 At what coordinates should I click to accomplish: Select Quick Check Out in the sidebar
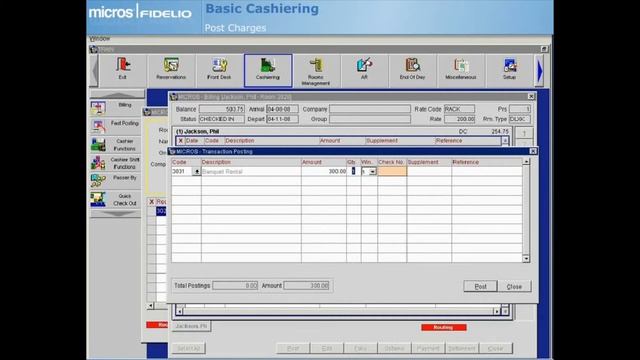(x=116, y=199)
